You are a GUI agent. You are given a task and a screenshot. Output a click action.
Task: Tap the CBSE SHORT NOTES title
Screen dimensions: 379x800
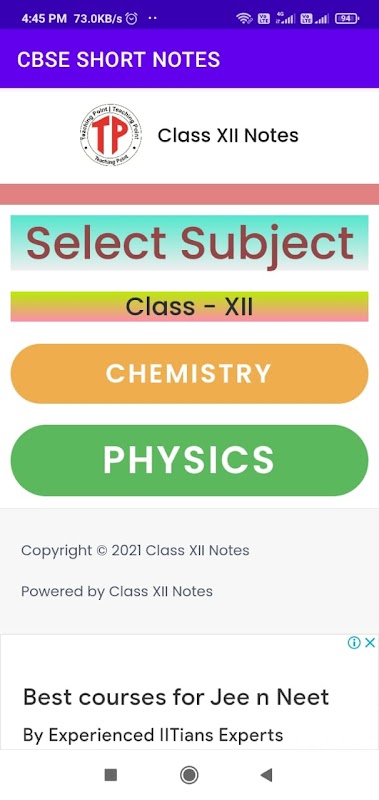tap(118, 59)
